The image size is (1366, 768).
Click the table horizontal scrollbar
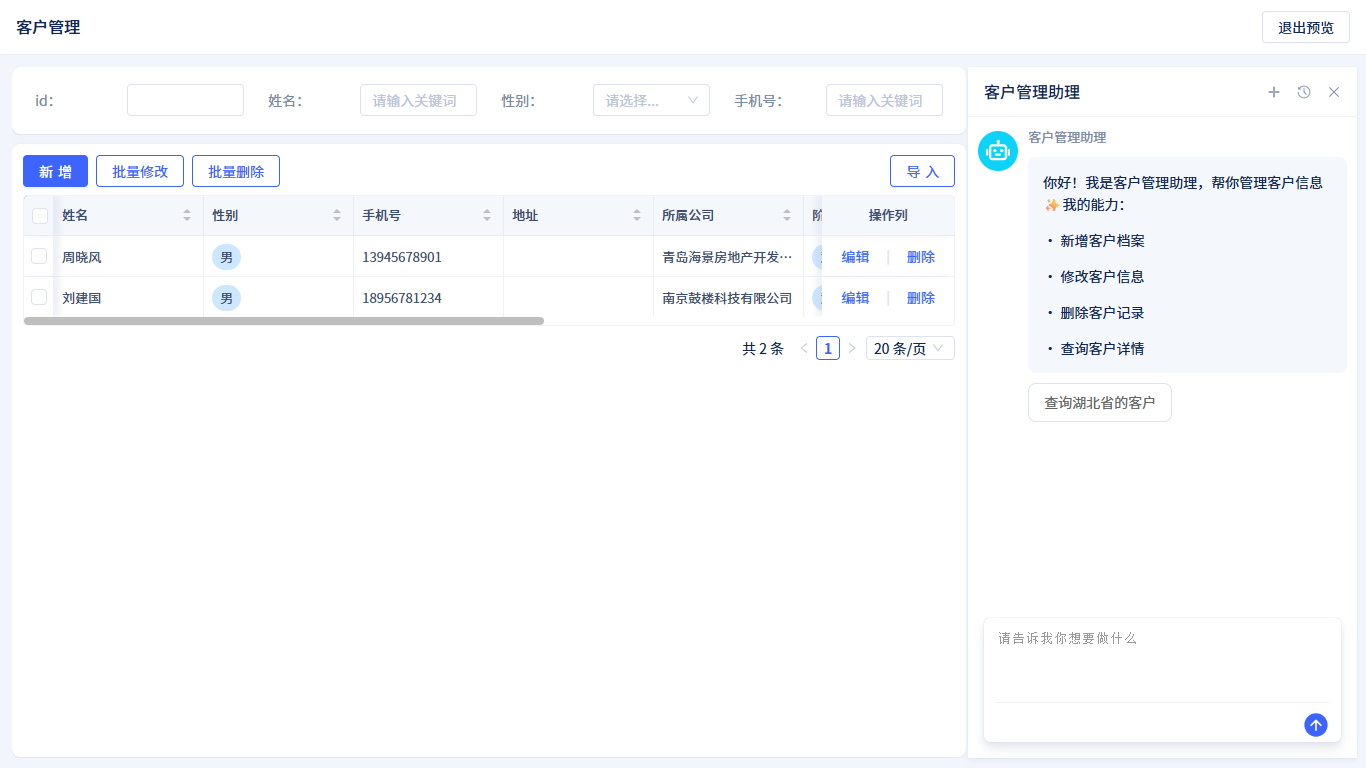pyautogui.click(x=284, y=321)
